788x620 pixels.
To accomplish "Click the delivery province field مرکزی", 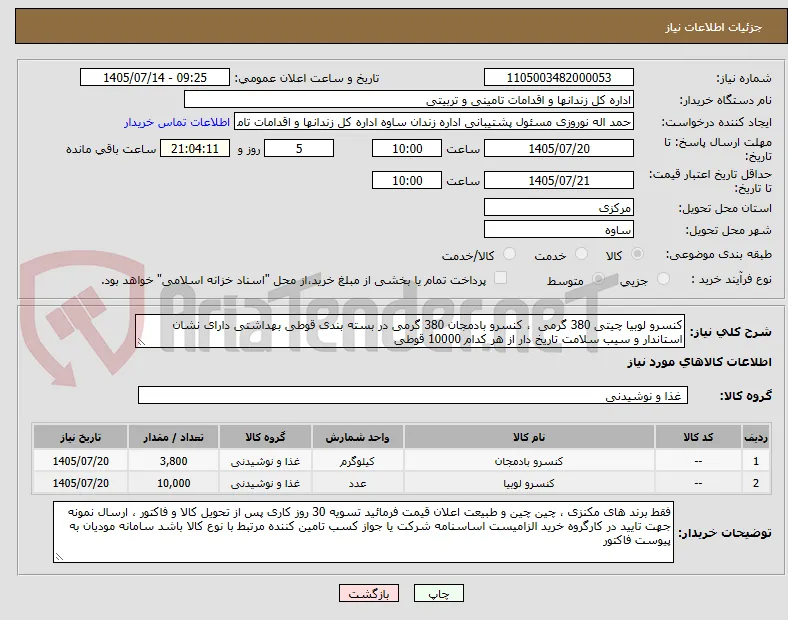I will point(559,208).
